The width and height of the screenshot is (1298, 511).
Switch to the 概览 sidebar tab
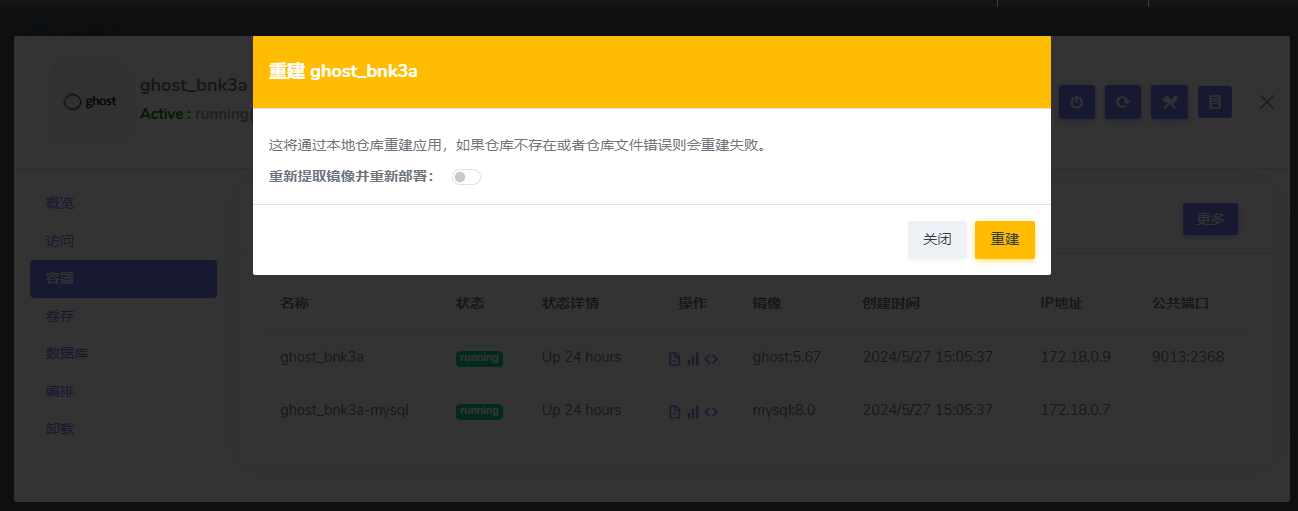coord(60,203)
